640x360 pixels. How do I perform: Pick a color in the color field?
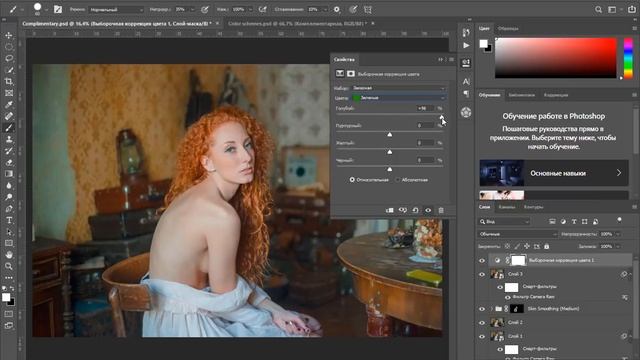556,58
